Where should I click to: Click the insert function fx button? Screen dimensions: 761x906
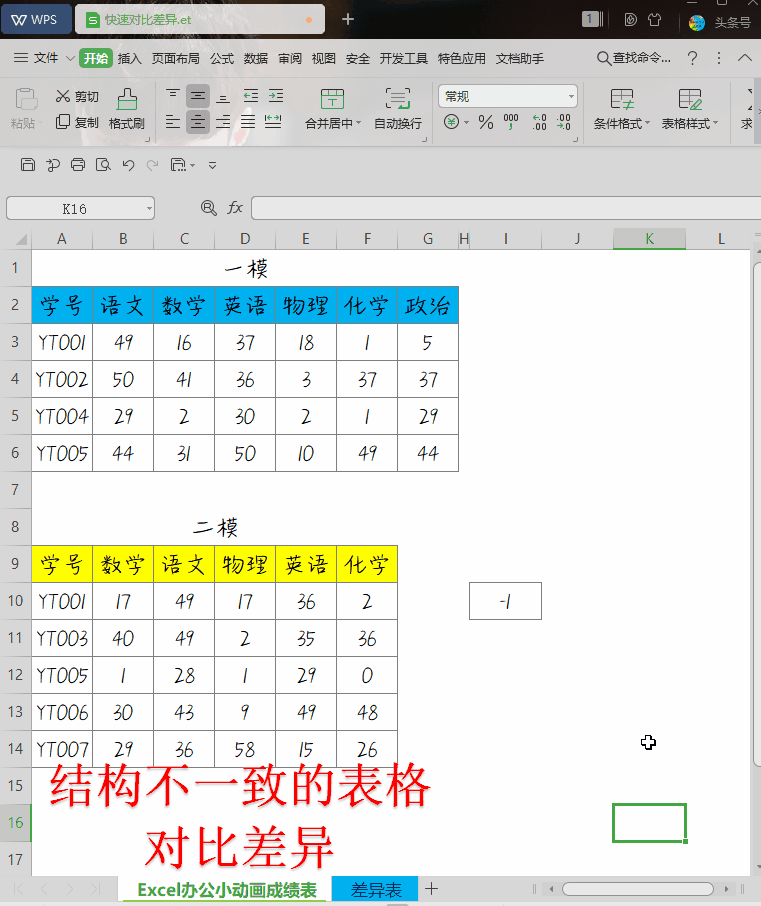(x=235, y=207)
